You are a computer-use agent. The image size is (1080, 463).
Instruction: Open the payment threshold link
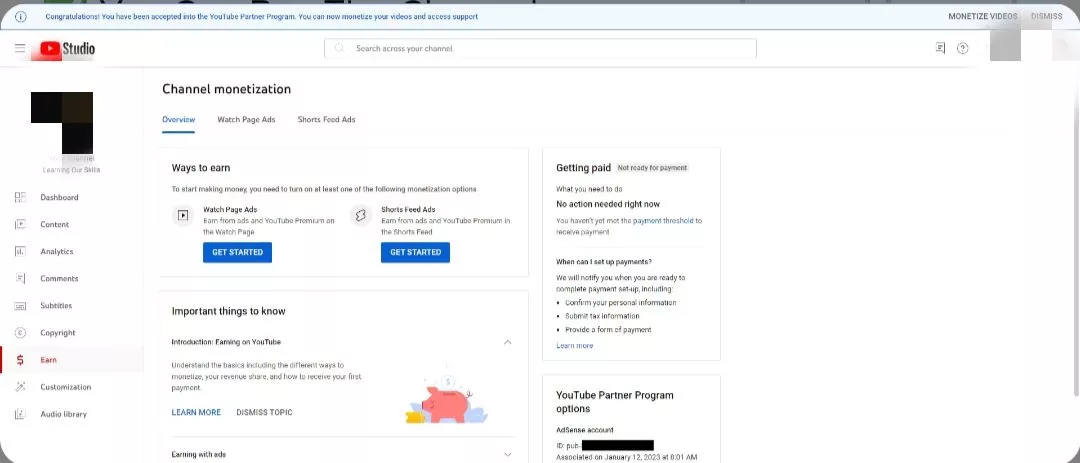click(x=663, y=221)
